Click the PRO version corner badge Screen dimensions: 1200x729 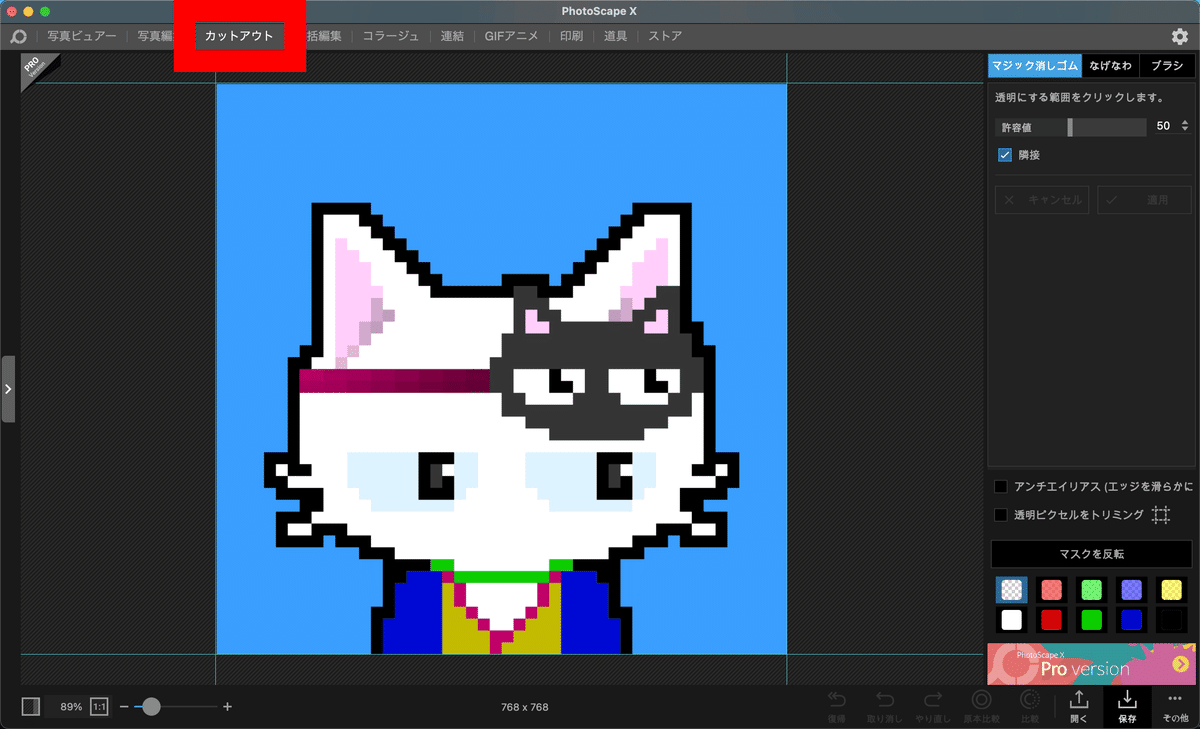tap(36, 68)
